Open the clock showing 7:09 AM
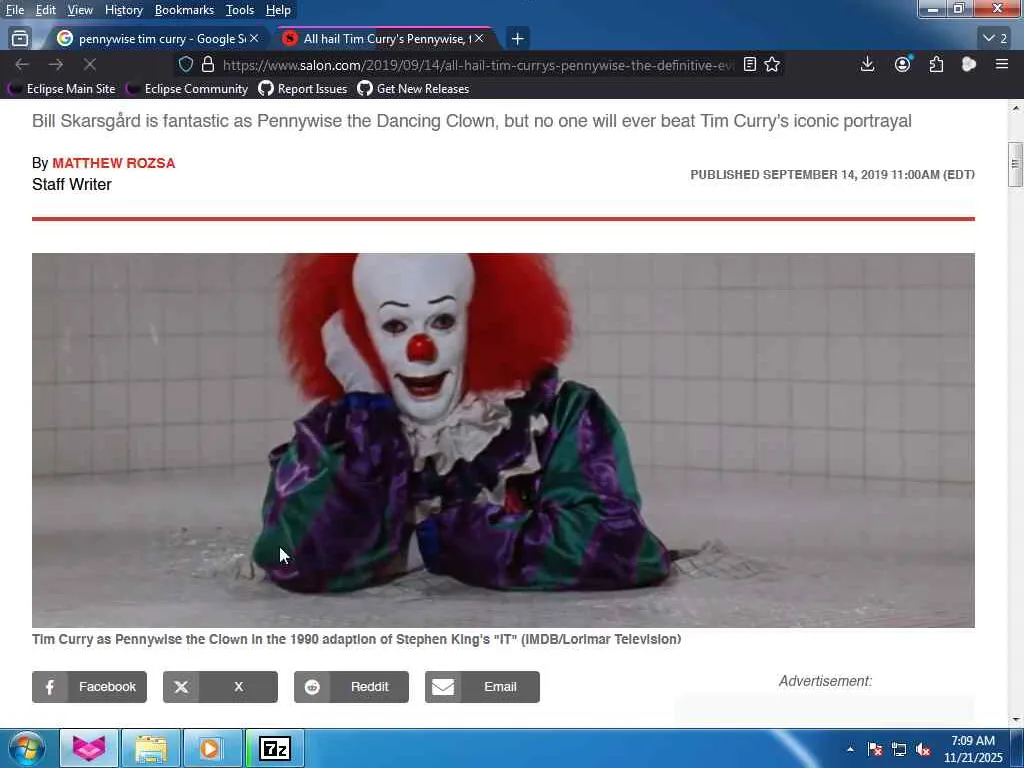The width and height of the screenshot is (1024, 768). [972, 749]
